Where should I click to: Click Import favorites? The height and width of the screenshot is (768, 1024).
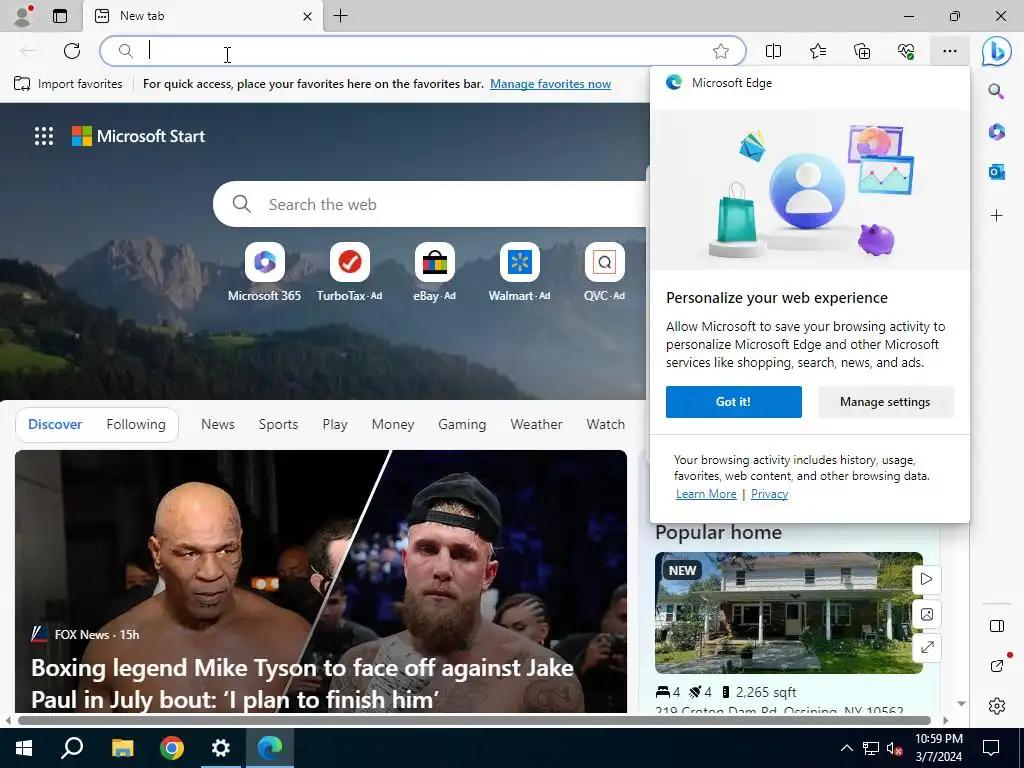[68, 84]
